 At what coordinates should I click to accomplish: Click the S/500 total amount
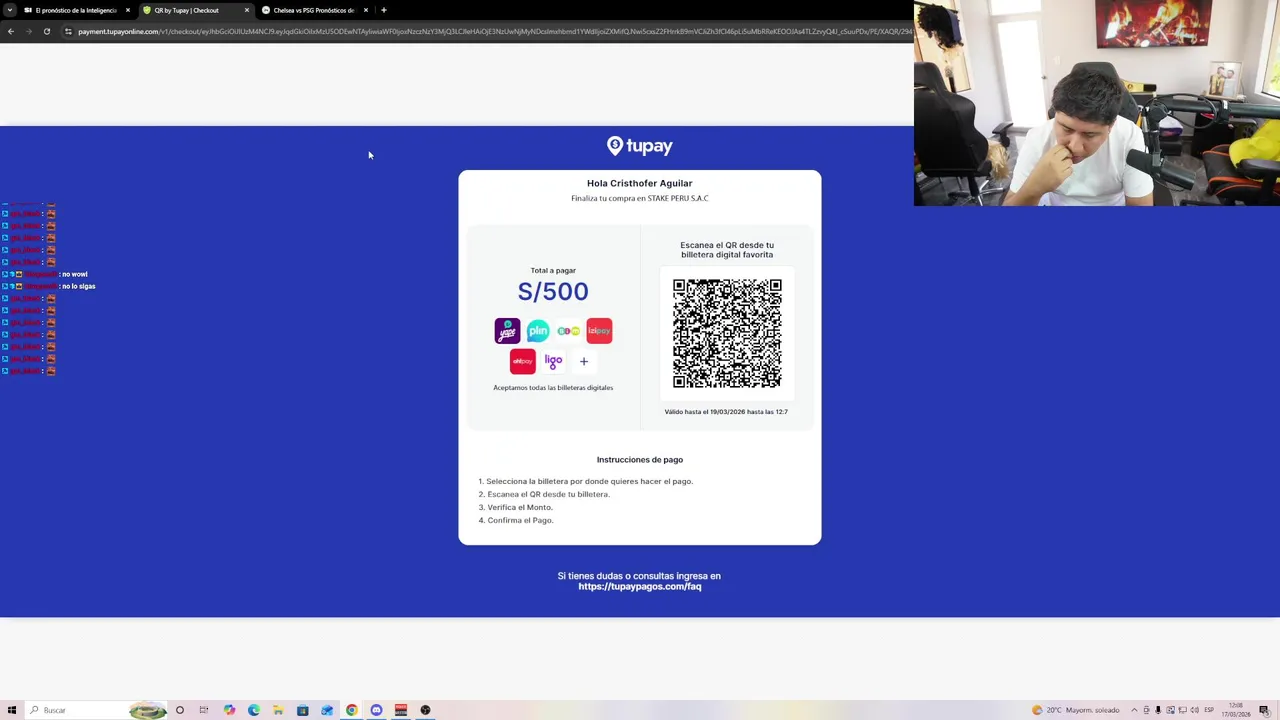553,291
